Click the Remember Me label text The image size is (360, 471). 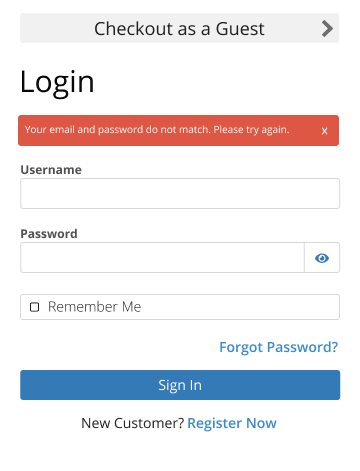[x=95, y=307]
